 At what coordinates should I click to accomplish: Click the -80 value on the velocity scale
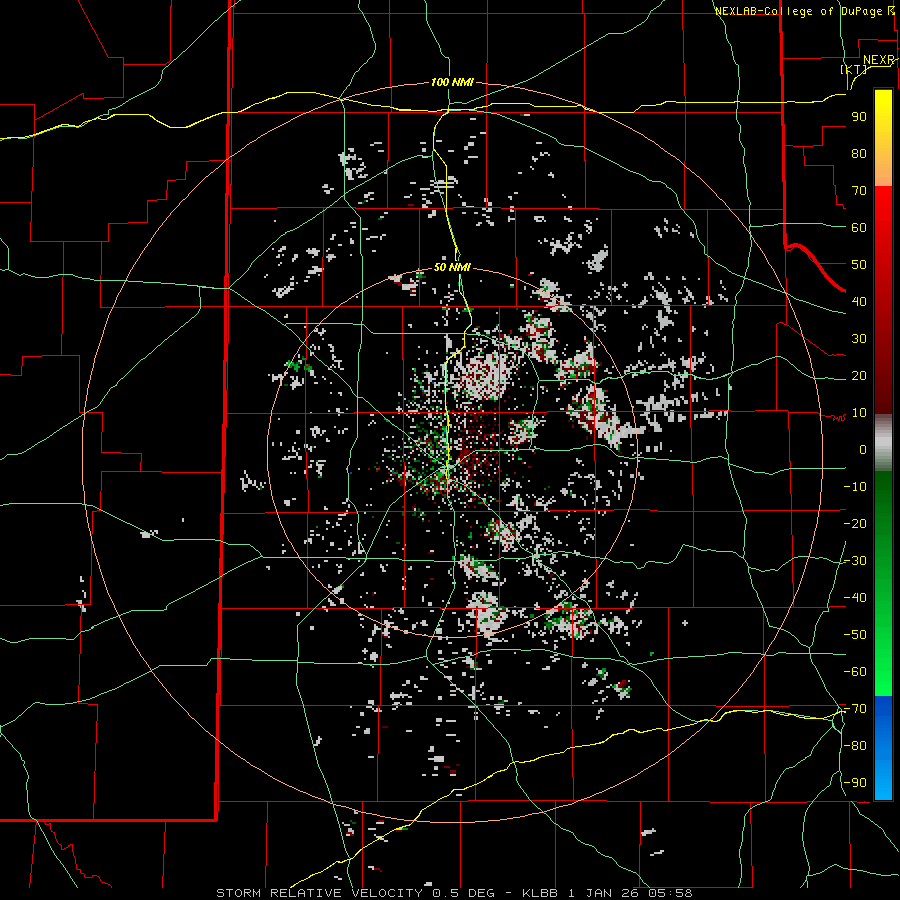tap(855, 746)
